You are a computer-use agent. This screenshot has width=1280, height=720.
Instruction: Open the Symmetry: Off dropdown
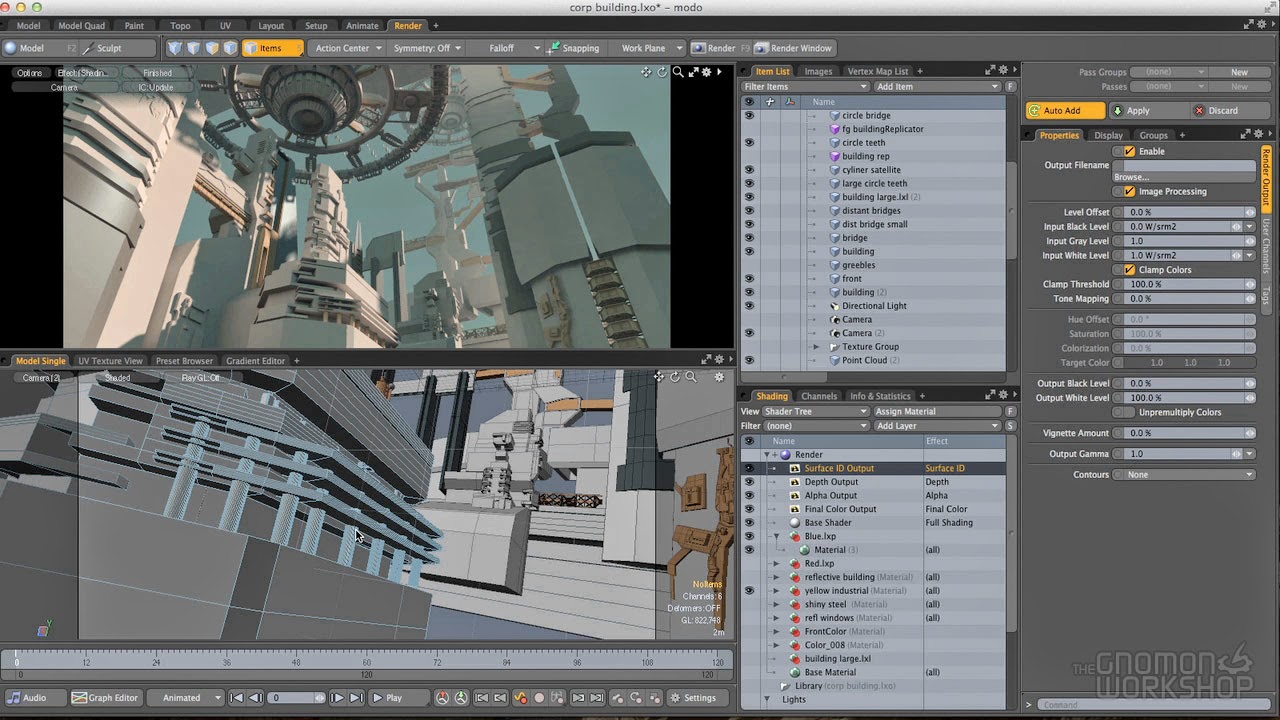pos(427,47)
